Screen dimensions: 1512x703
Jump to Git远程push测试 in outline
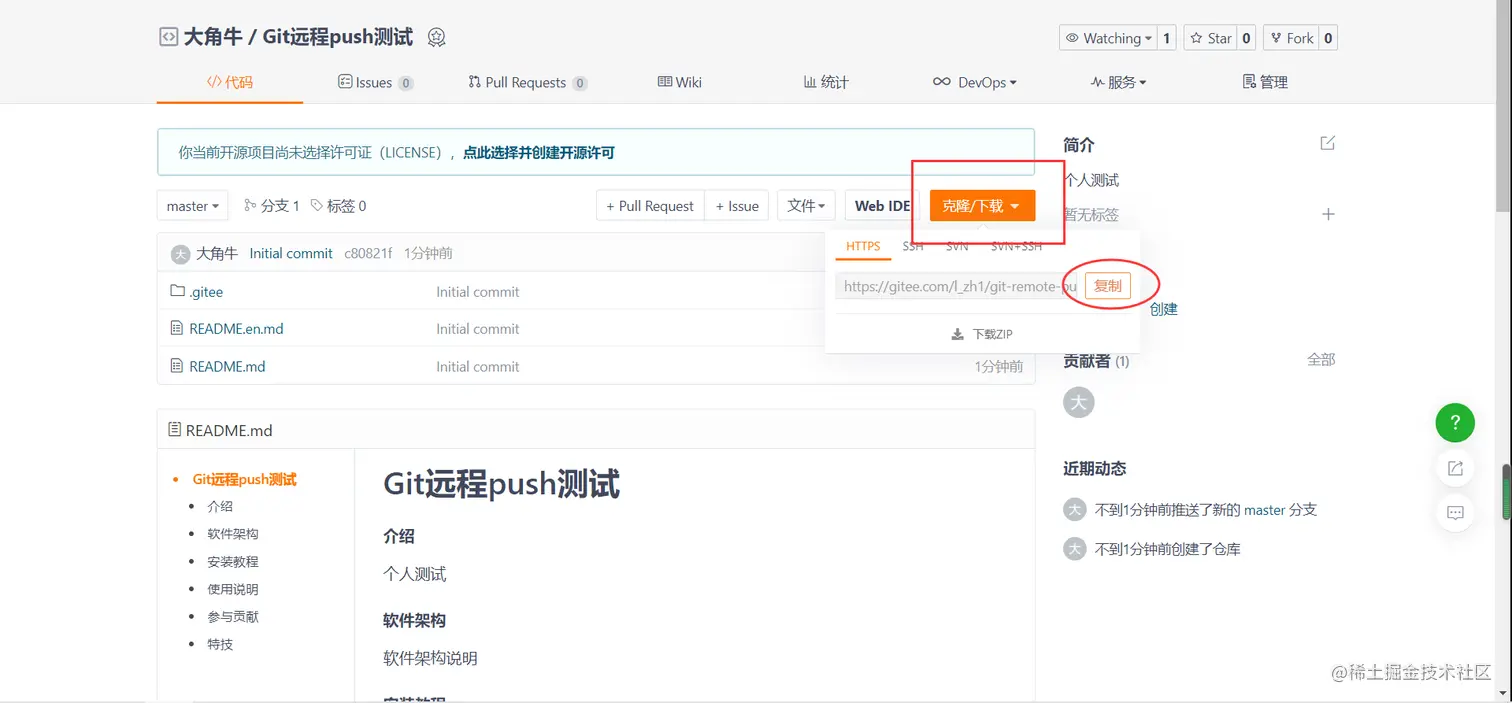tap(245, 479)
